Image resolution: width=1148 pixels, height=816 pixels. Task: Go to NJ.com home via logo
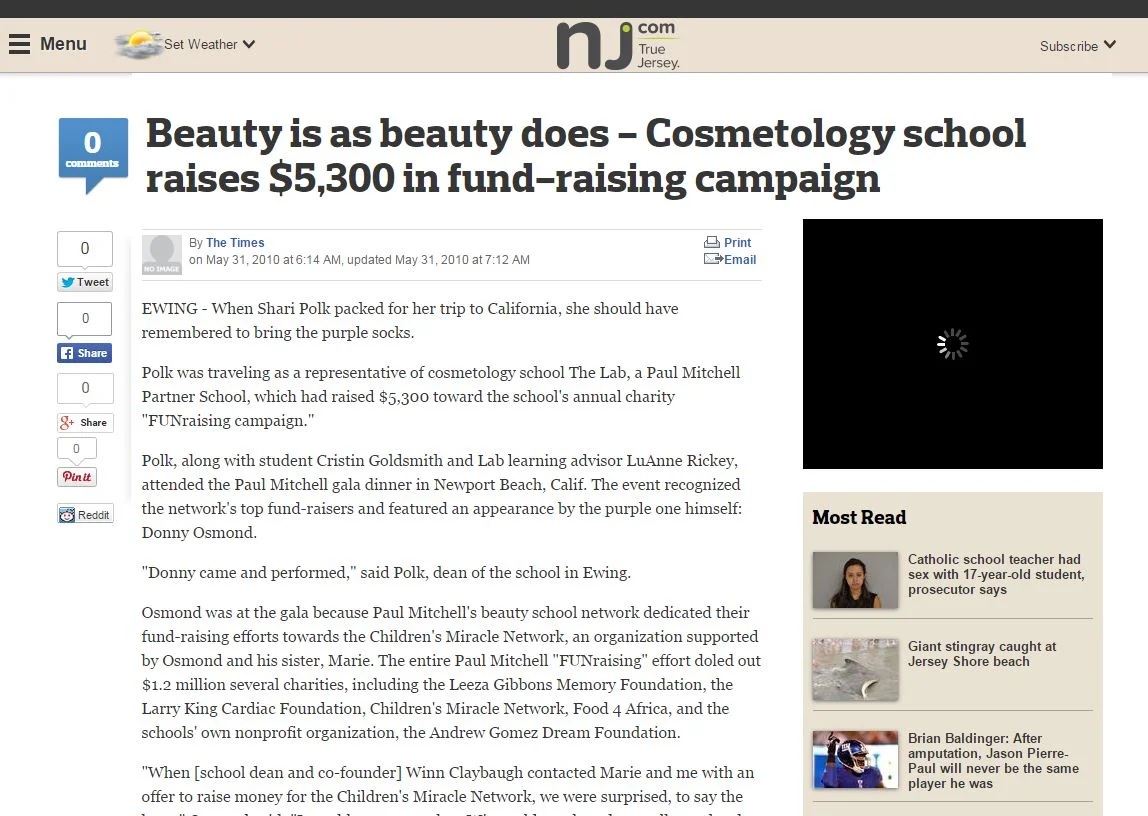[x=618, y=45]
